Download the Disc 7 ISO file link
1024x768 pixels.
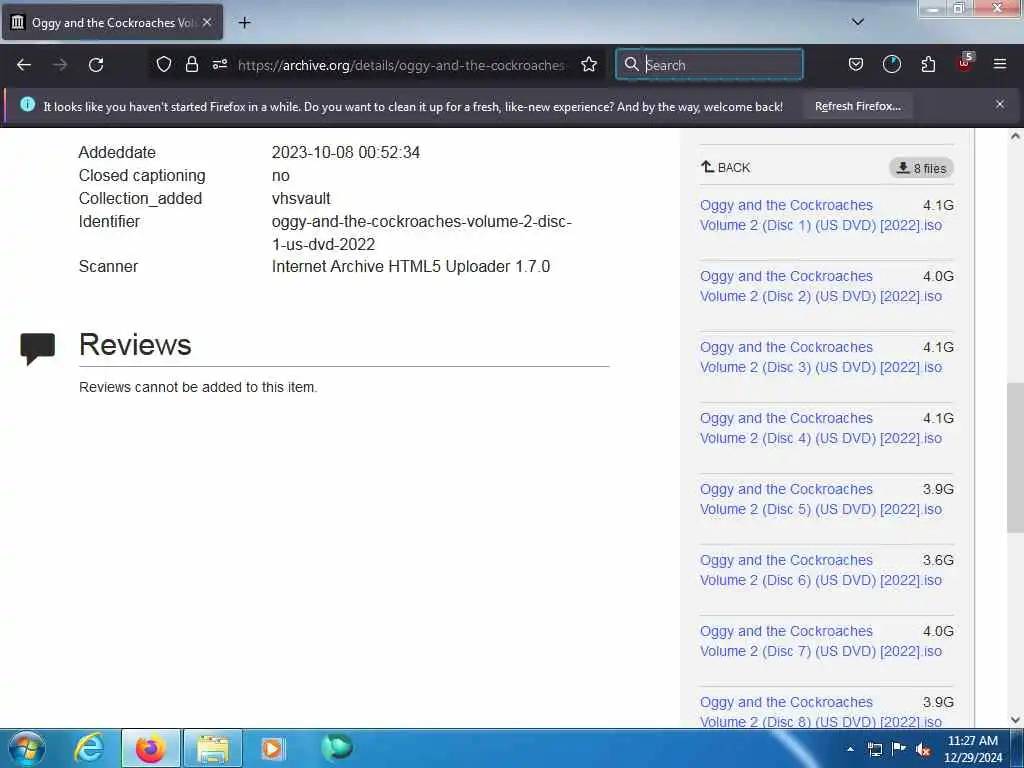[821, 641]
